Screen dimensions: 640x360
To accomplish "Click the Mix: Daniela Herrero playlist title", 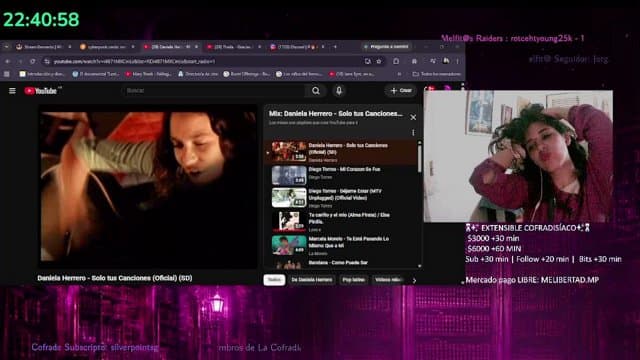I will tap(336, 113).
